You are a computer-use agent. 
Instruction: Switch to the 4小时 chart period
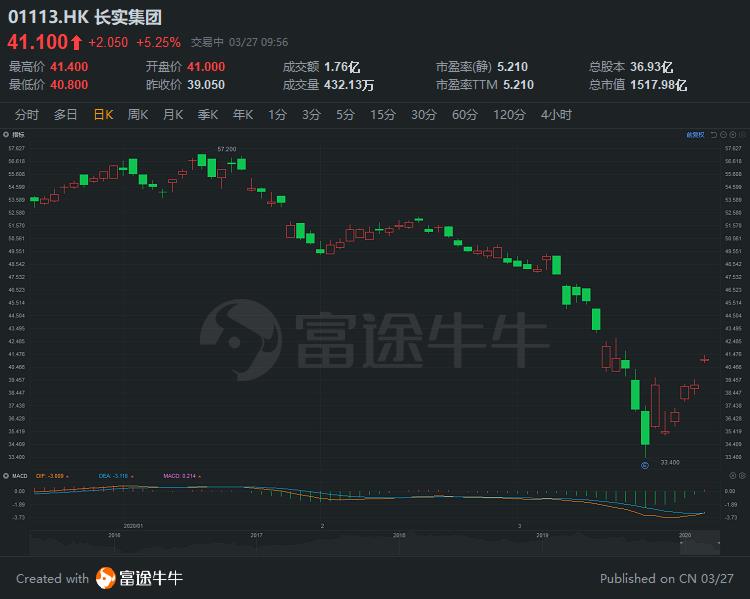tap(556, 115)
